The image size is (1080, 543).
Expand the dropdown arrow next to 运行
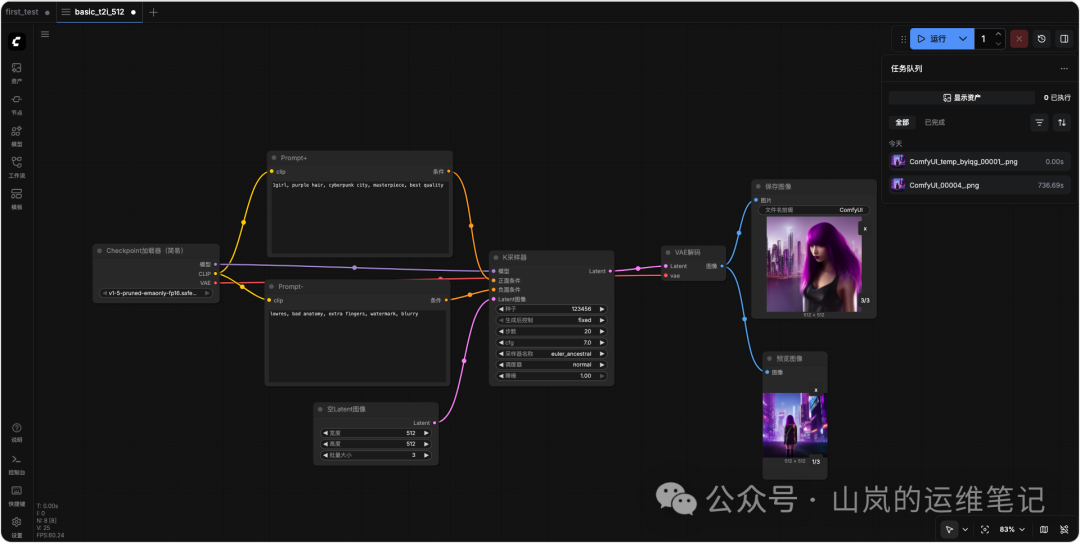(x=962, y=39)
